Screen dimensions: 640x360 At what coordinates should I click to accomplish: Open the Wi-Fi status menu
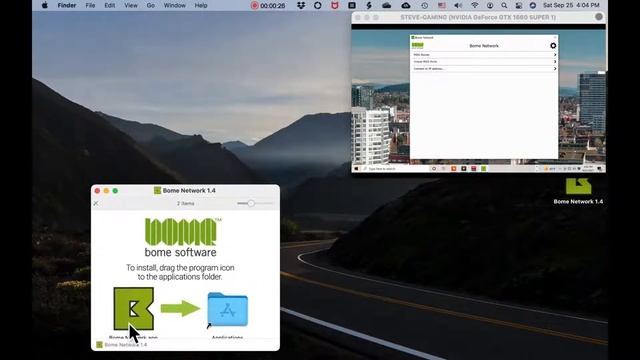[474, 5]
